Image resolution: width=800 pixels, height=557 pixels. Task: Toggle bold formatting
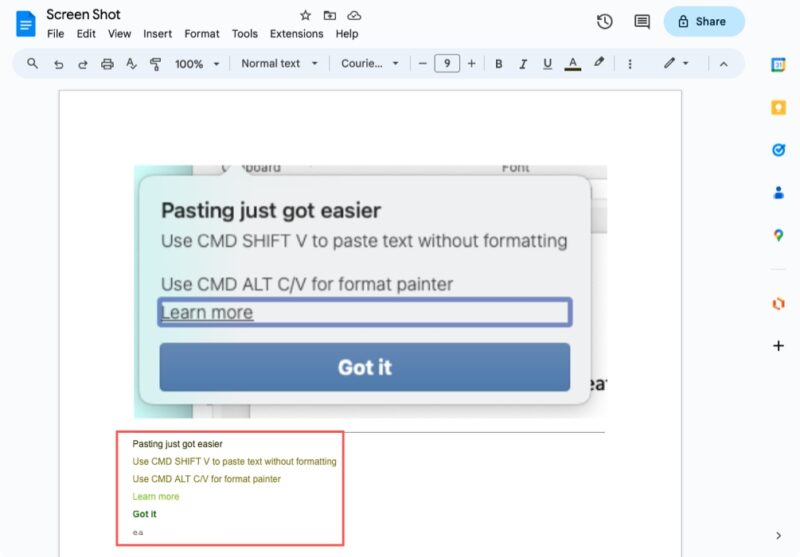pyautogui.click(x=498, y=64)
